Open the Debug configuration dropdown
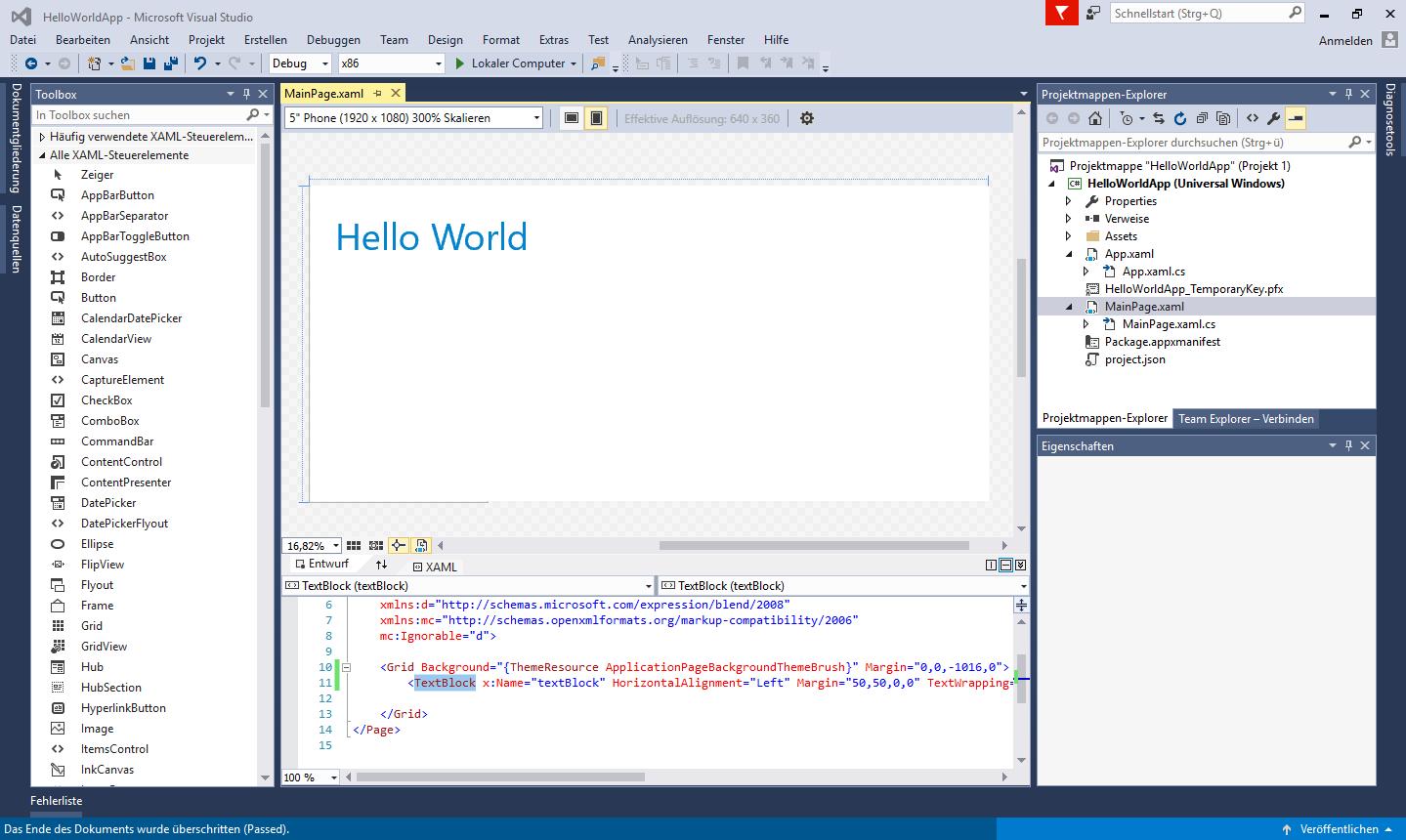The height and width of the screenshot is (840, 1406). 302,63
